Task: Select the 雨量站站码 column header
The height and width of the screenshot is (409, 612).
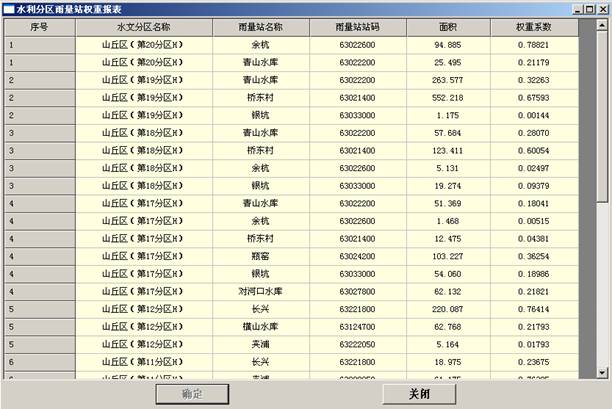Action: click(357, 26)
